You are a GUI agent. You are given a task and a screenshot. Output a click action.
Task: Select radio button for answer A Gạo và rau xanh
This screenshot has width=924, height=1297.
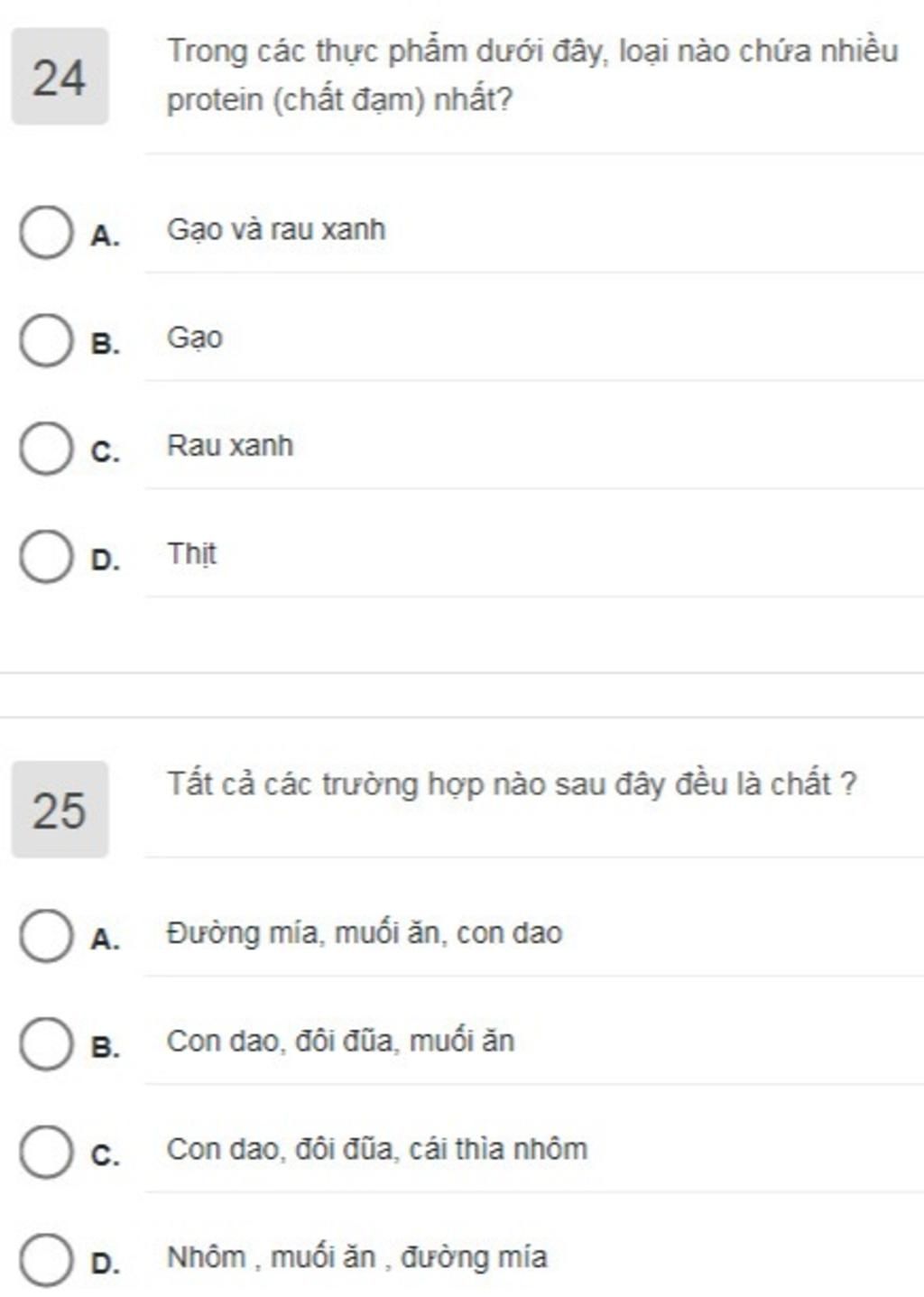click(x=46, y=232)
